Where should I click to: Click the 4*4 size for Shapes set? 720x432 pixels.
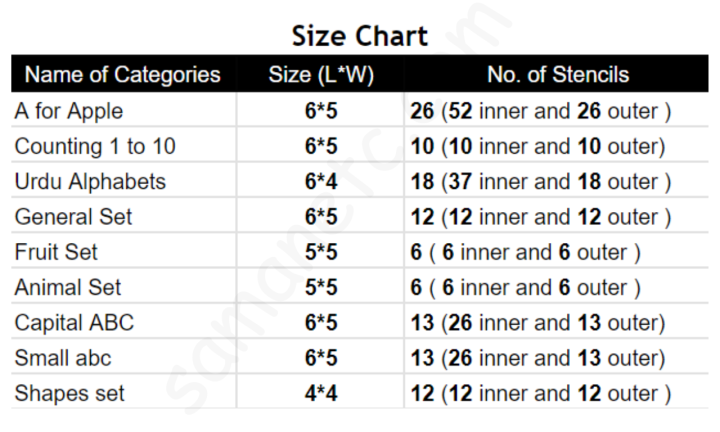[x=321, y=393]
